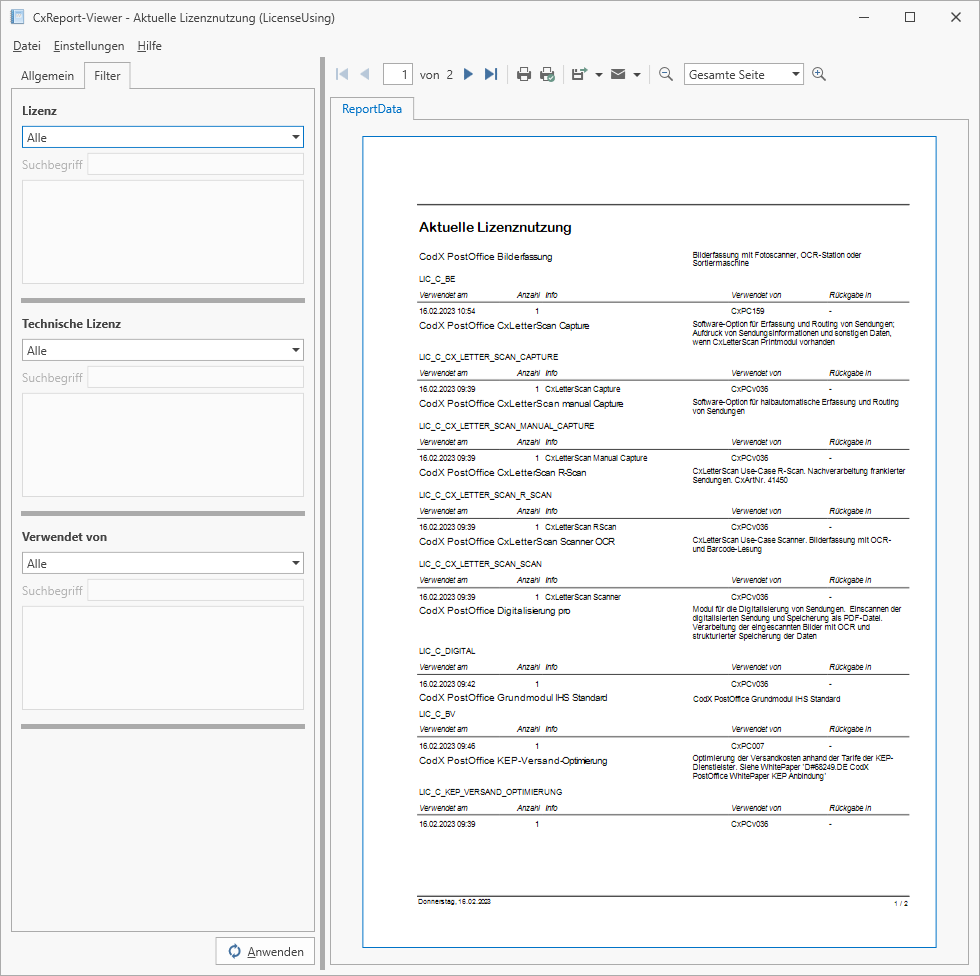Image resolution: width=980 pixels, height=976 pixels.
Task: Zoom in on the report preview
Action: [x=819, y=74]
